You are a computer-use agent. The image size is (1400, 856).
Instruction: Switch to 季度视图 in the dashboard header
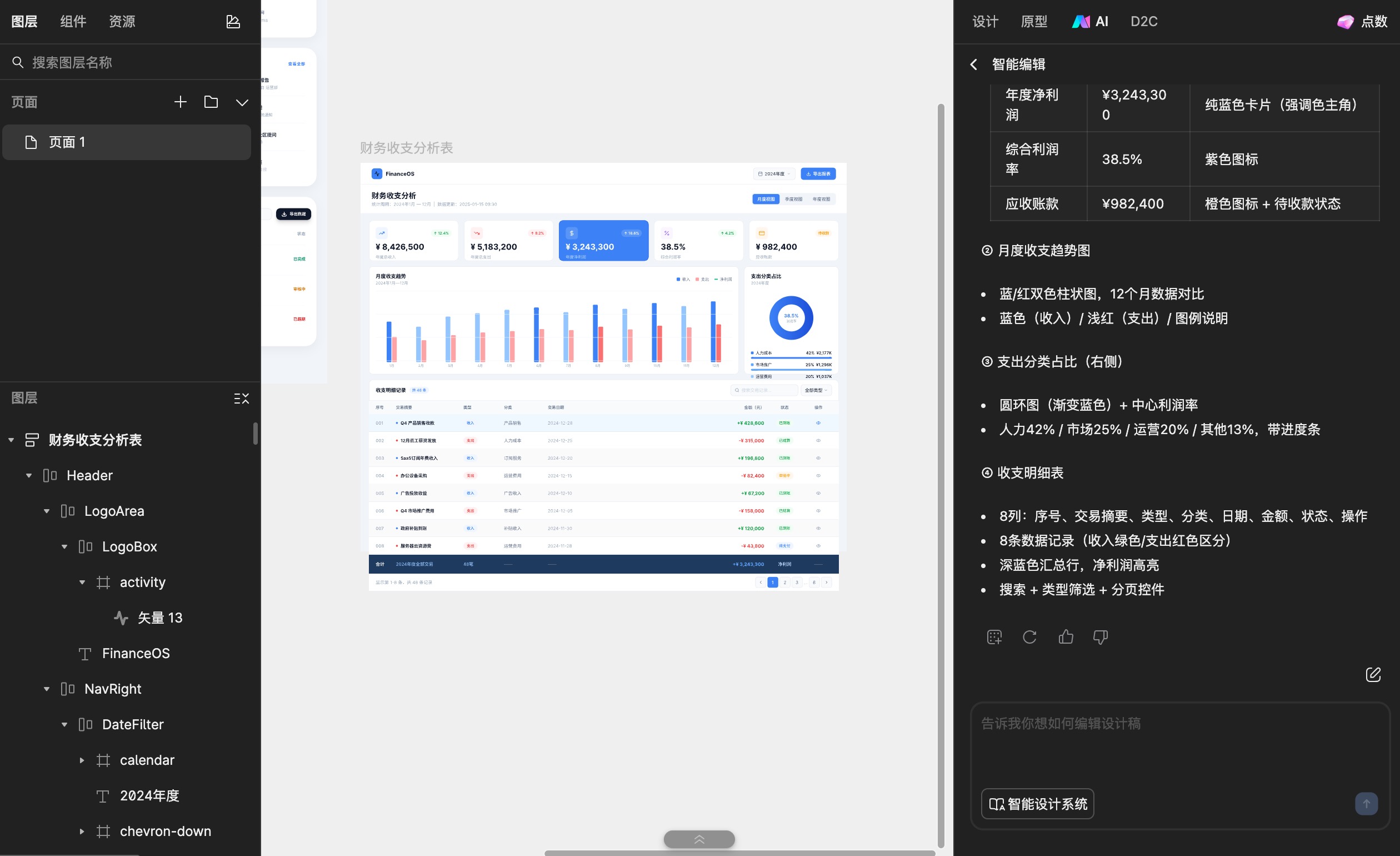pyautogui.click(x=793, y=199)
